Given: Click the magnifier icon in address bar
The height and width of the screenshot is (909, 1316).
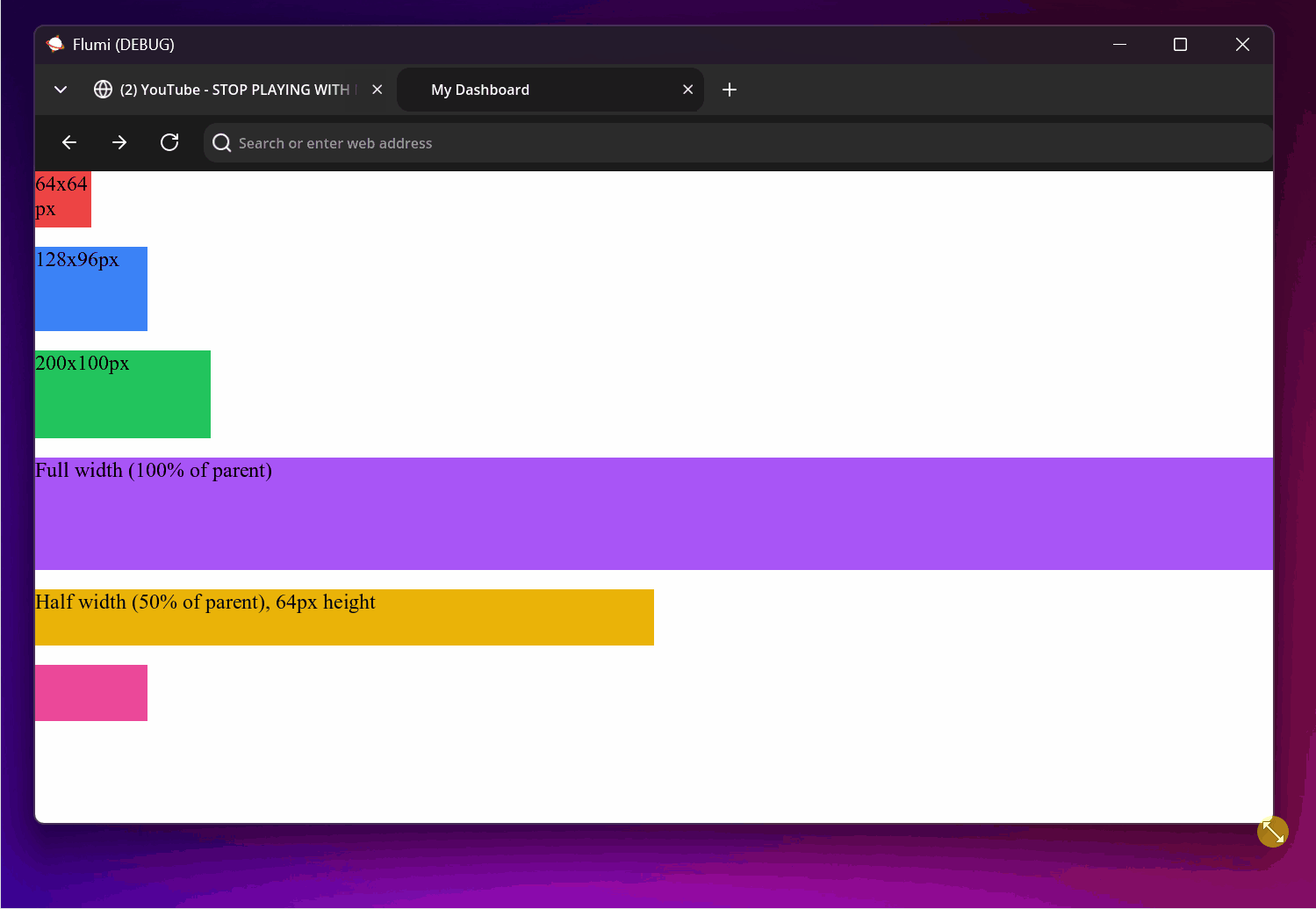Looking at the screenshot, I should [x=222, y=143].
